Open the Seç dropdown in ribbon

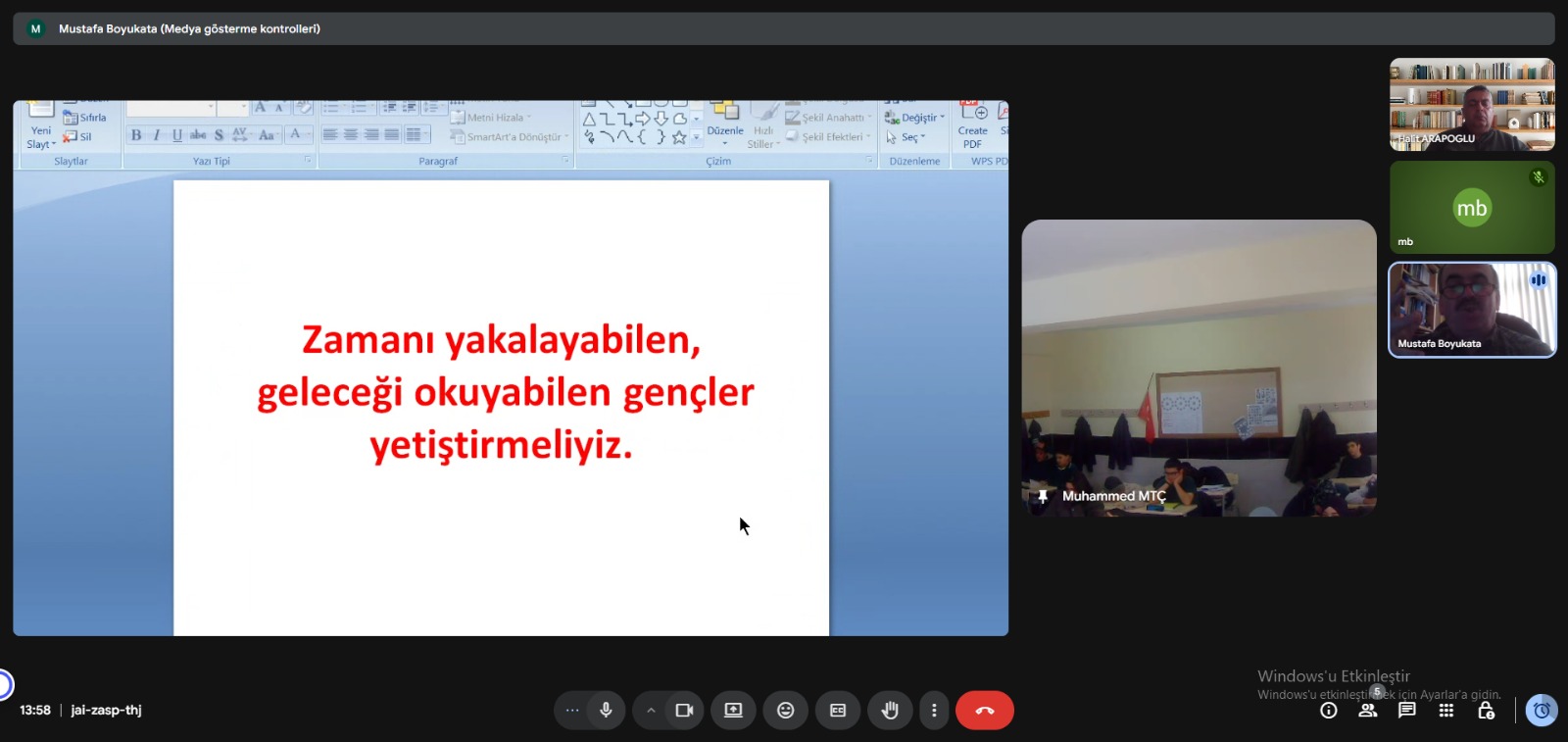pyautogui.click(x=908, y=137)
